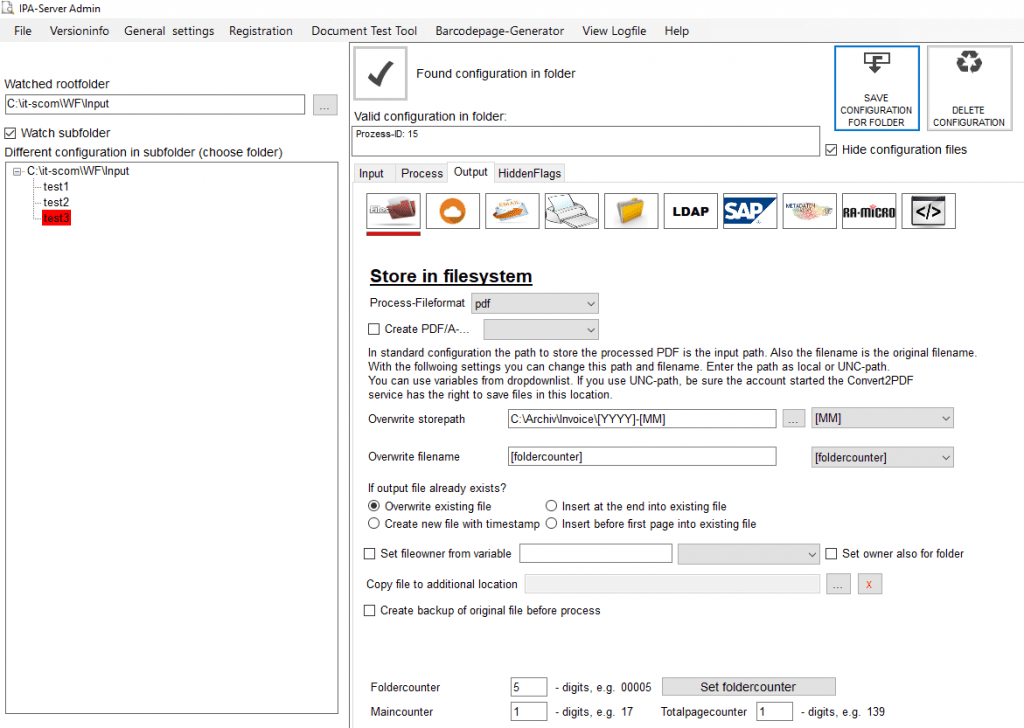Click the printer output icon
1024x728 pixels.
coord(571,211)
